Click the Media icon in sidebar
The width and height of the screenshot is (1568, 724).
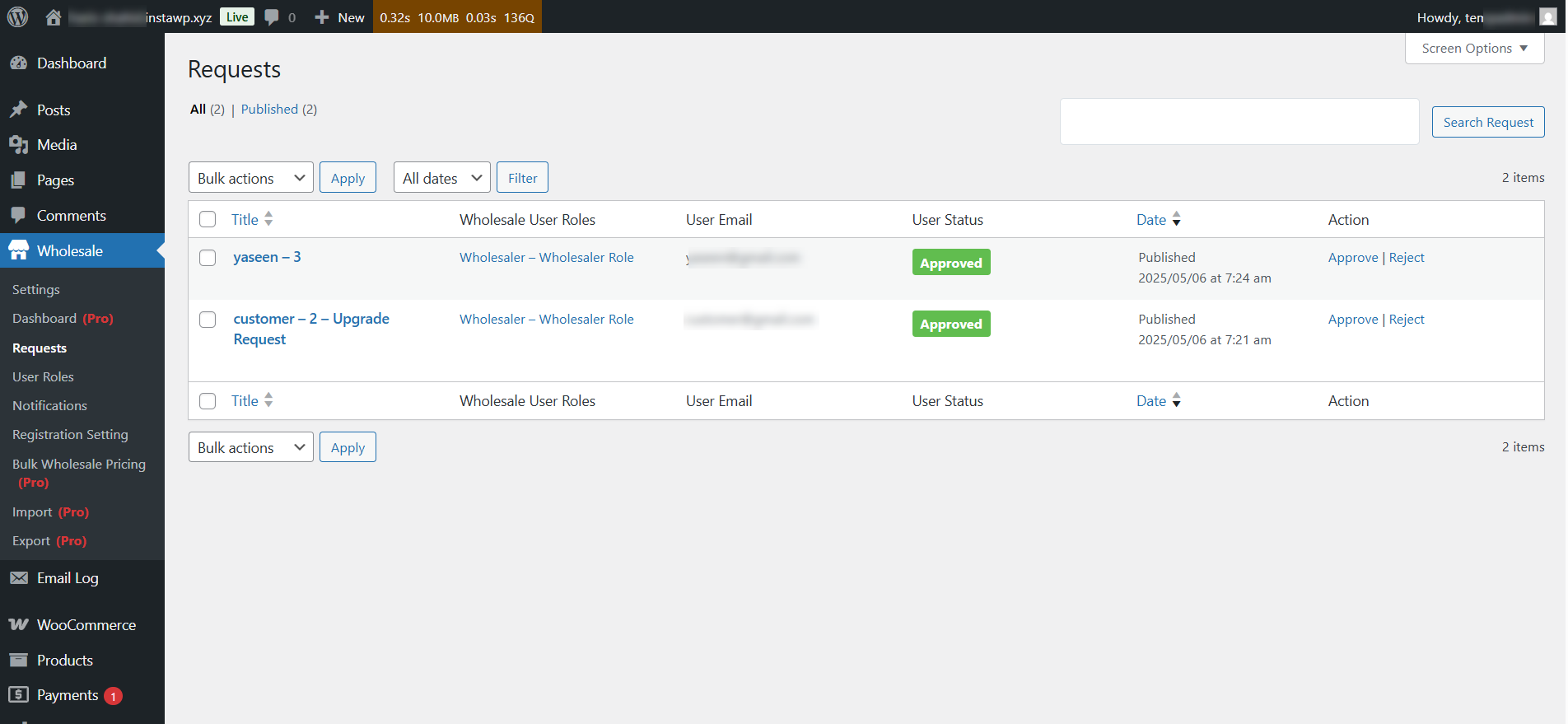pos(18,145)
